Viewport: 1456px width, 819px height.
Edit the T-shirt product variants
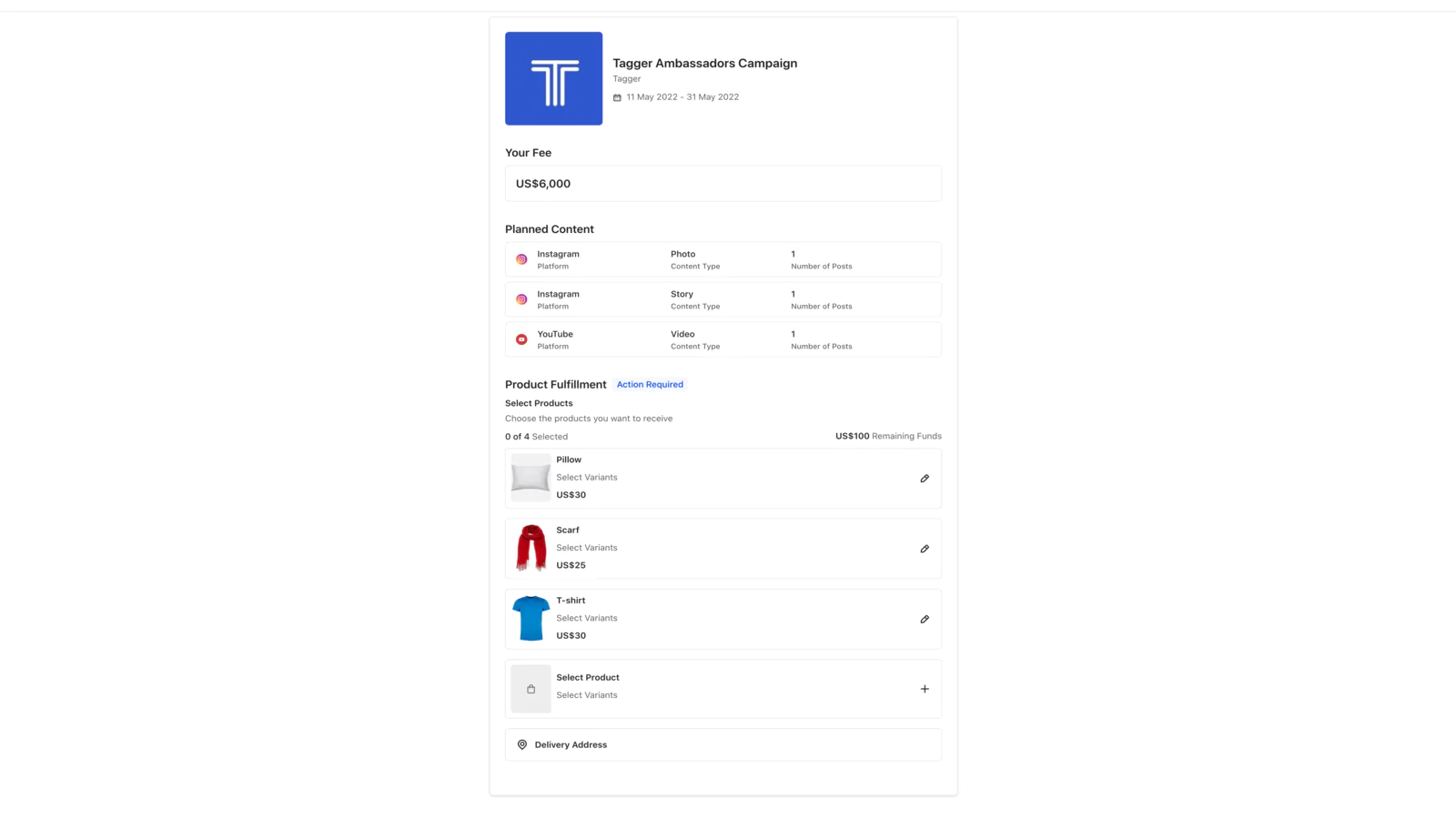tap(925, 619)
